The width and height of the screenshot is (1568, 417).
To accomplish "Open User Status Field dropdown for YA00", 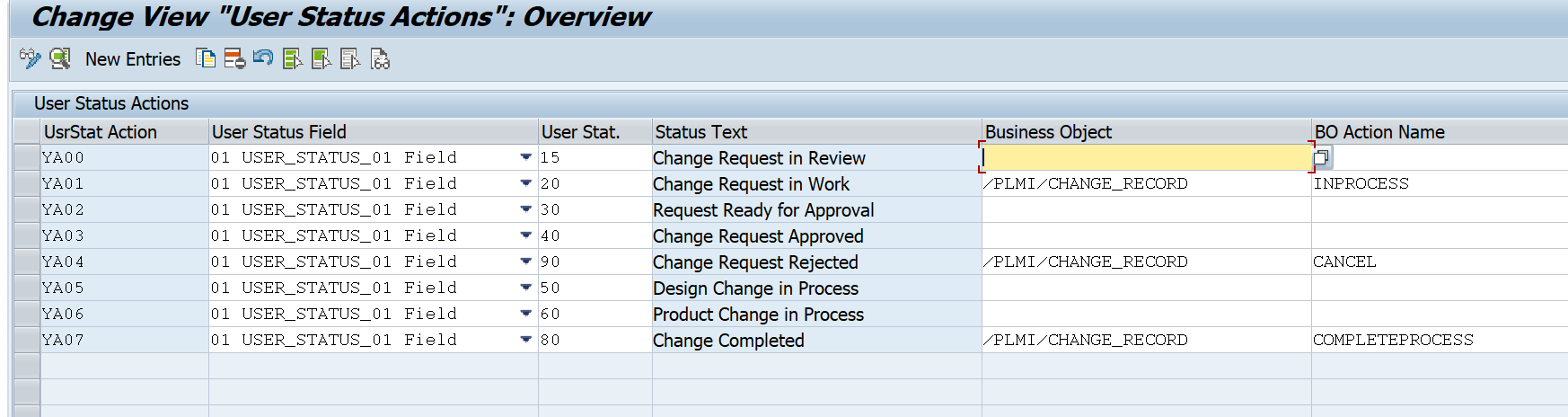I will [x=525, y=157].
